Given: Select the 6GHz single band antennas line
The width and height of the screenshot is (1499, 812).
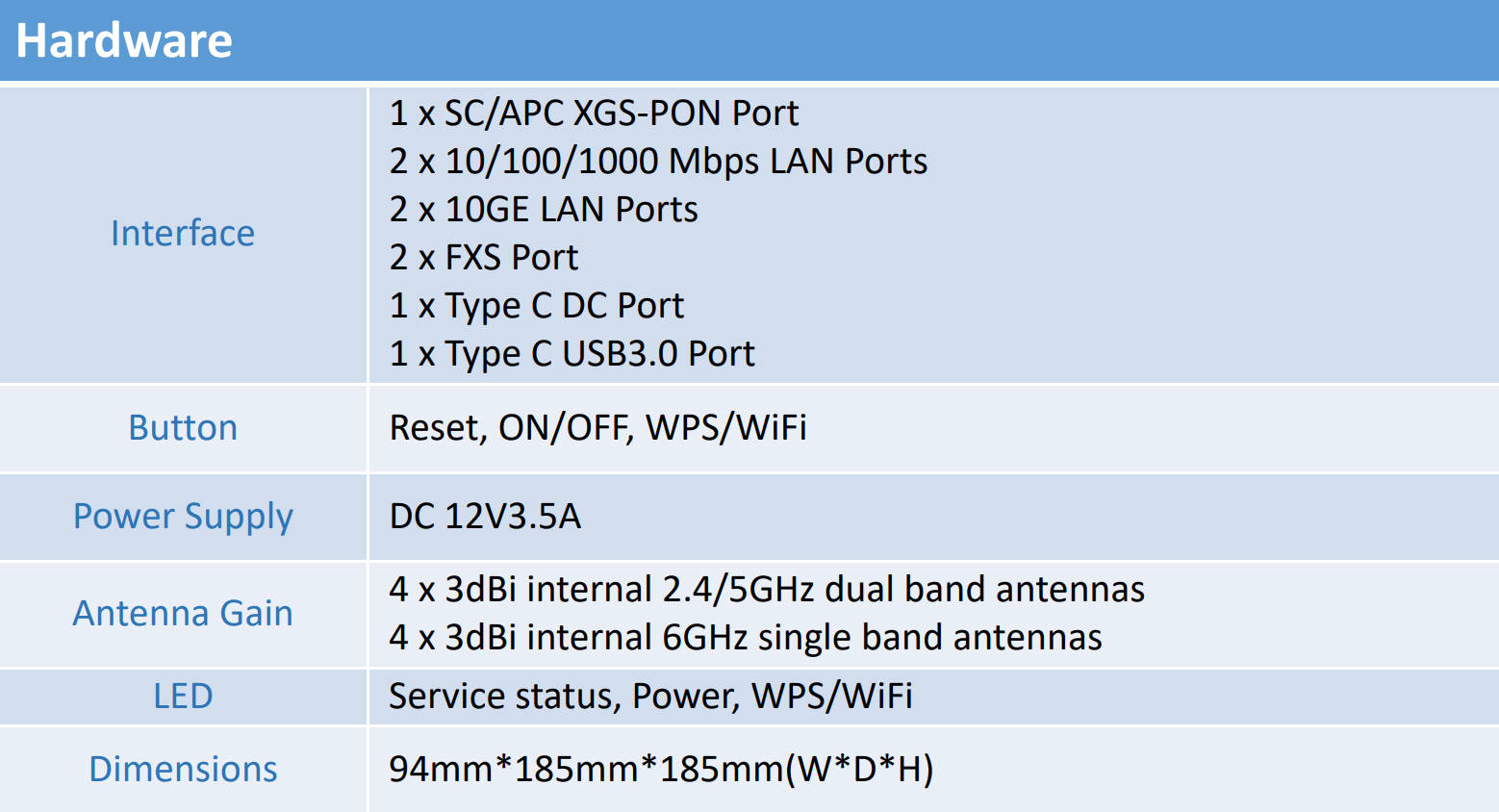Looking at the screenshot, I should point(746,638).
